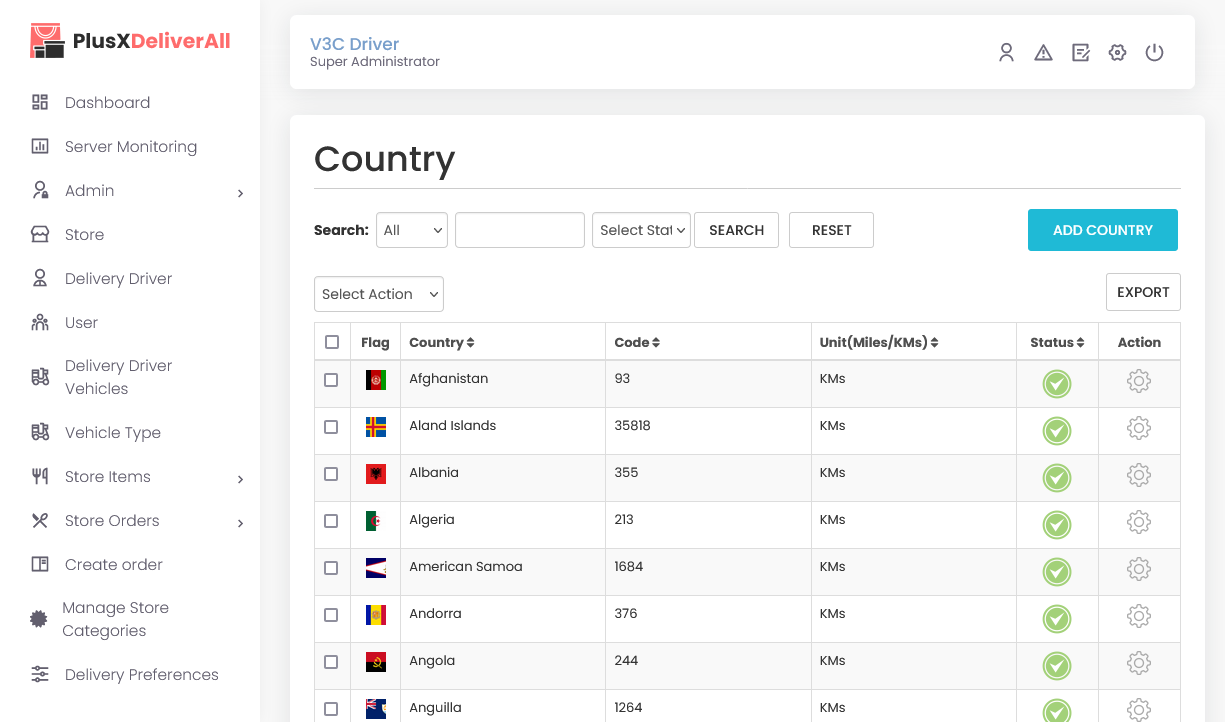
Task: Click Andorra's green status check icon
Action: tap(1057, 619)
